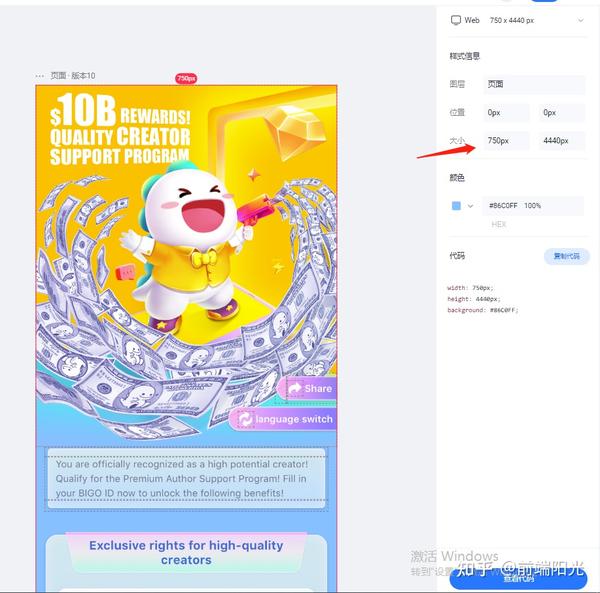The height and width of the screenshot is (593, 600).
Task: Click the $10B Rewards title graphic
Action: [x=120, y=130]
